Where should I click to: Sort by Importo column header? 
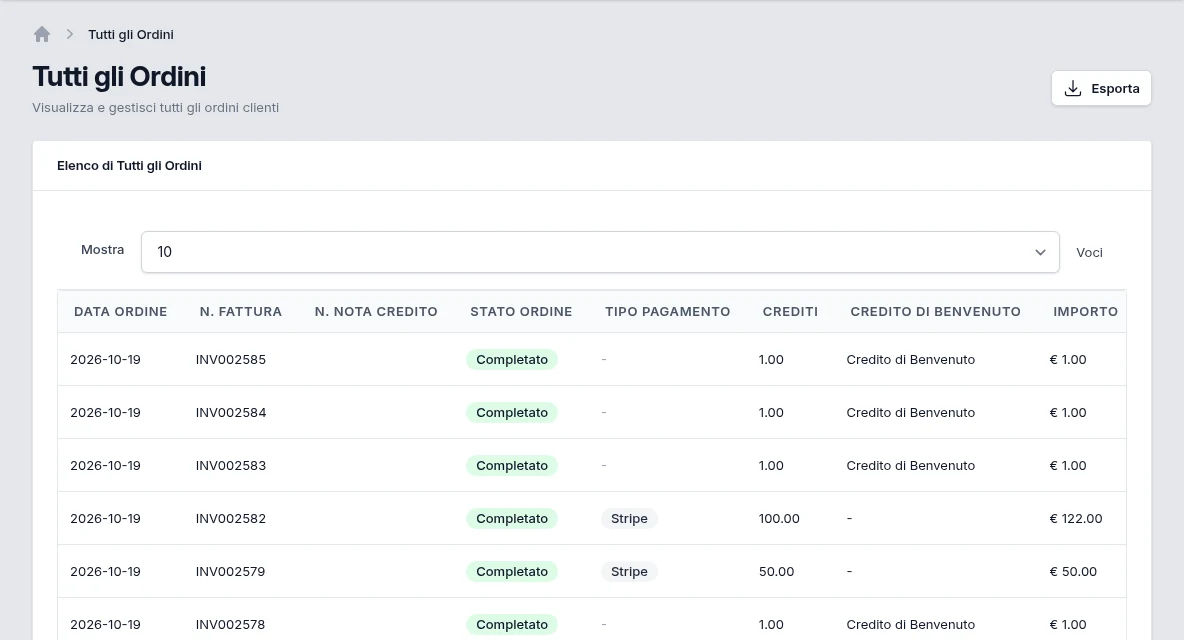tap(1085, 312)
